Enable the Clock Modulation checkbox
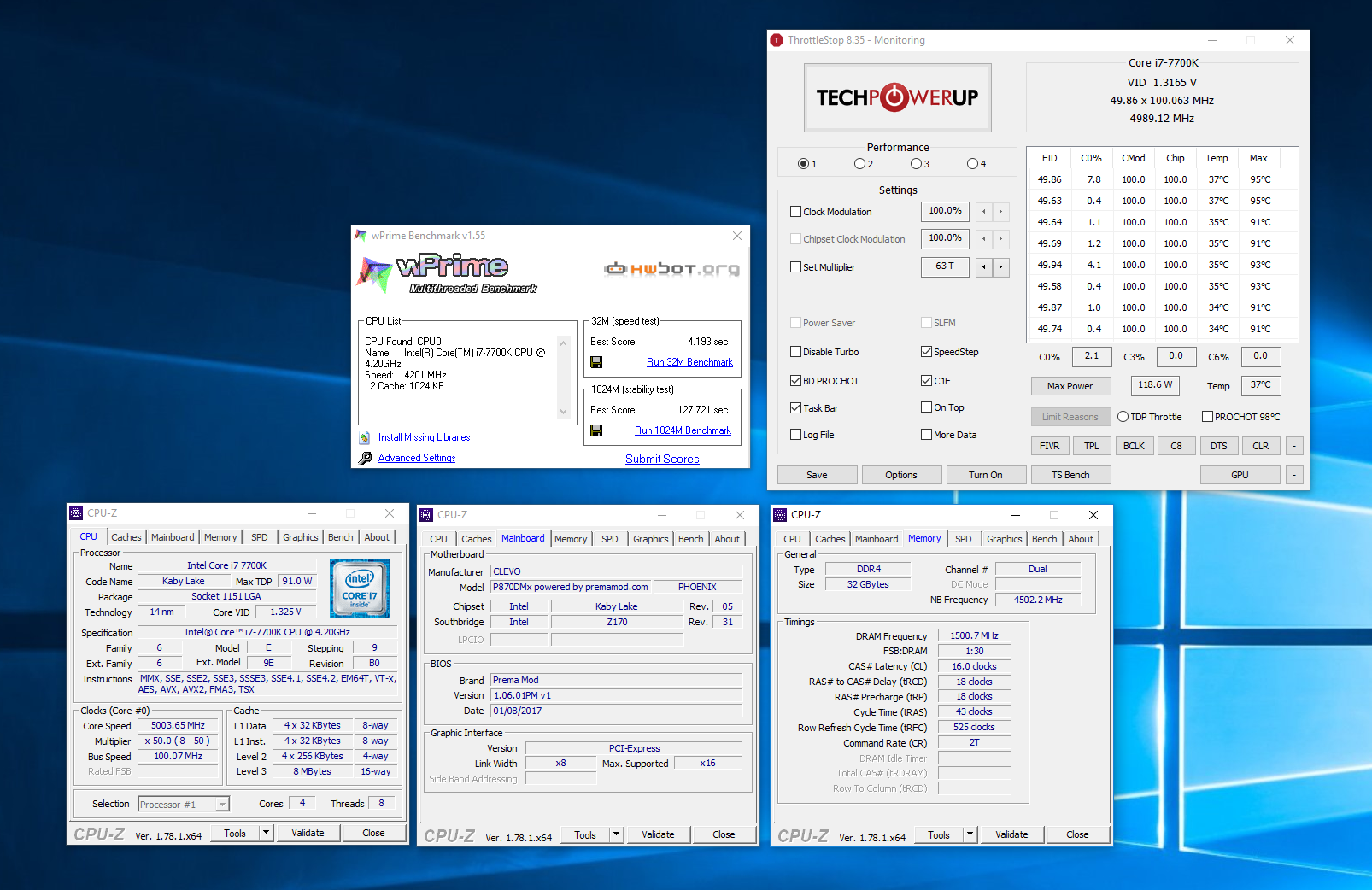 pos(796,212)
